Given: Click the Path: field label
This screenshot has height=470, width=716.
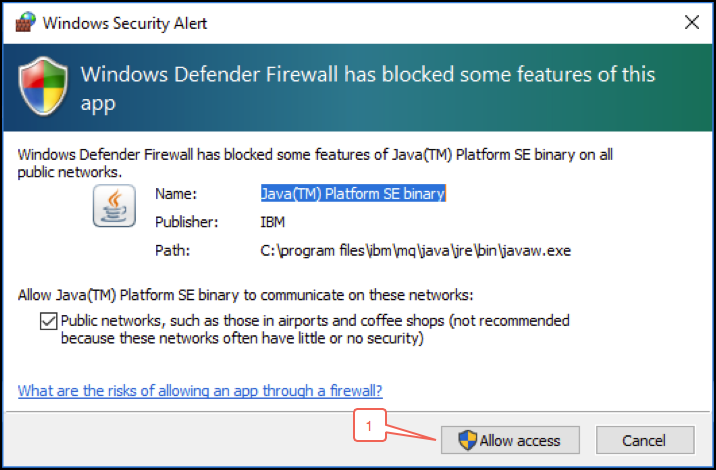Looking at the screenshot, I should [172, 251].
